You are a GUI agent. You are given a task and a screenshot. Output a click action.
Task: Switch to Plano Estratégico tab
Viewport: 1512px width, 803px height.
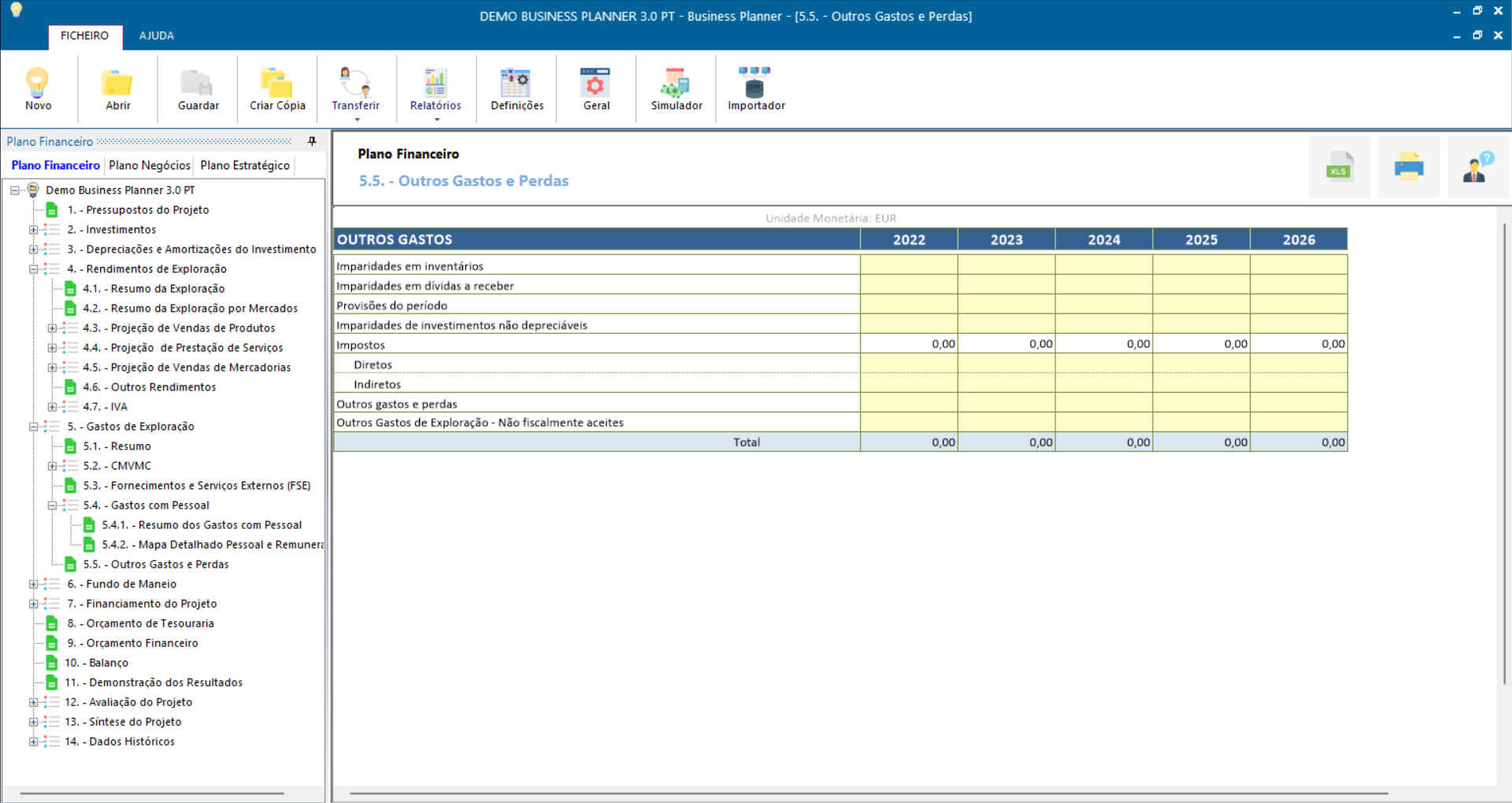pyautogui.click(x=245, y=165)
